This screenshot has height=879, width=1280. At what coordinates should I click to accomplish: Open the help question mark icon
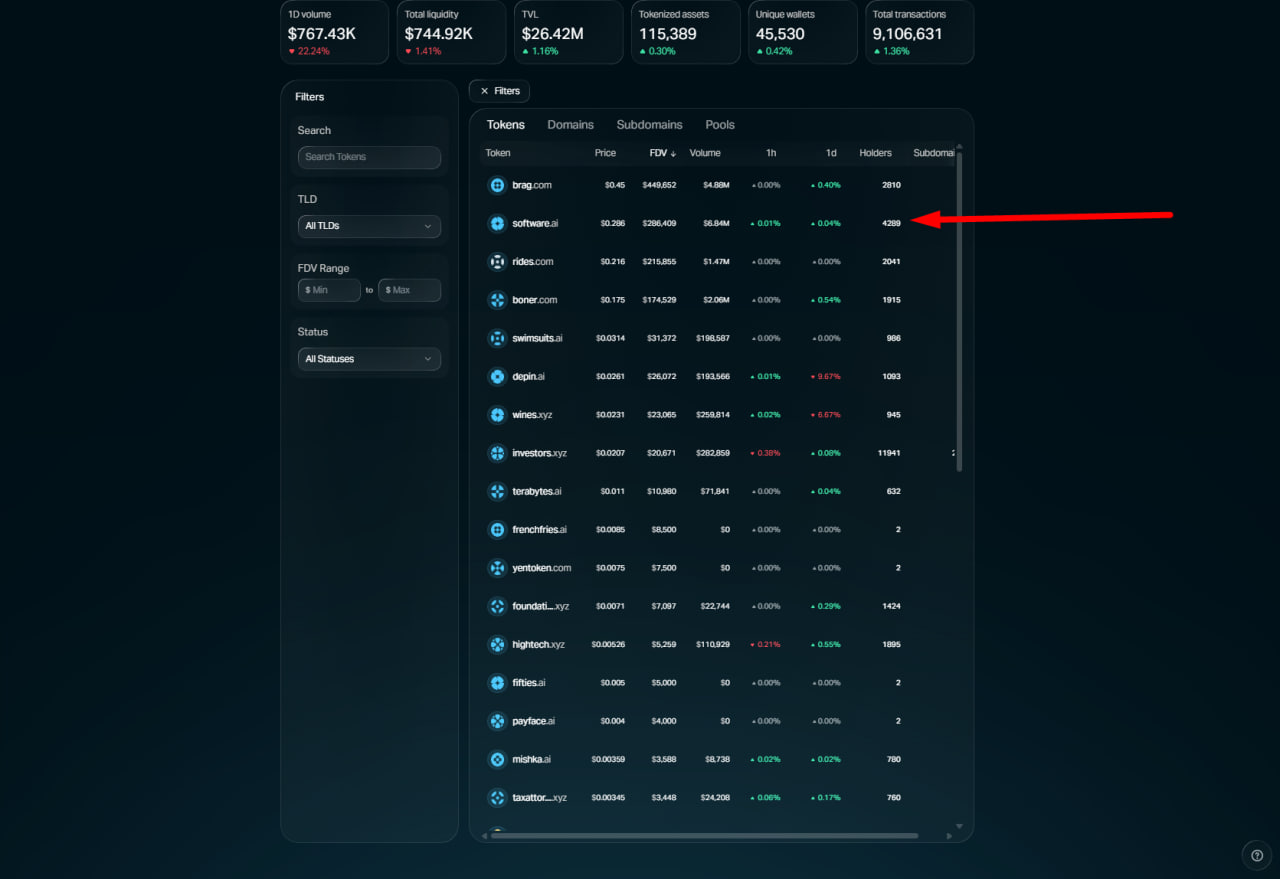(1257, 855)
